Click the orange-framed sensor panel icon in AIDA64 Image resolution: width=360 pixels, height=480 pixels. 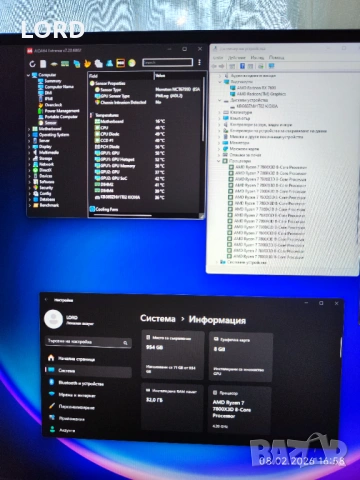point(121,63)
